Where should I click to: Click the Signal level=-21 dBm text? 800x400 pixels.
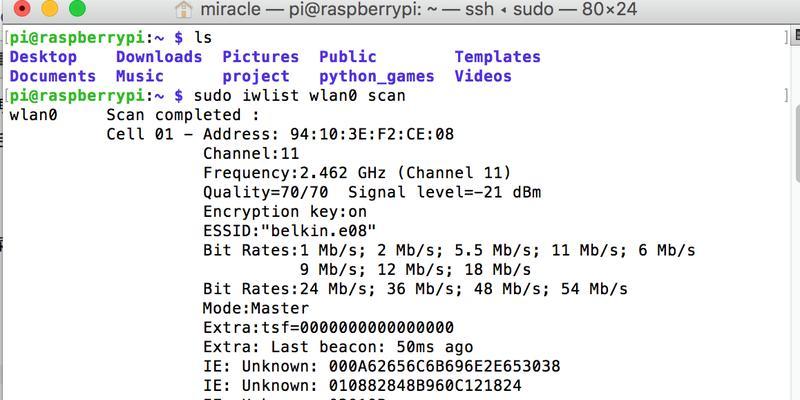click(448, 192)
